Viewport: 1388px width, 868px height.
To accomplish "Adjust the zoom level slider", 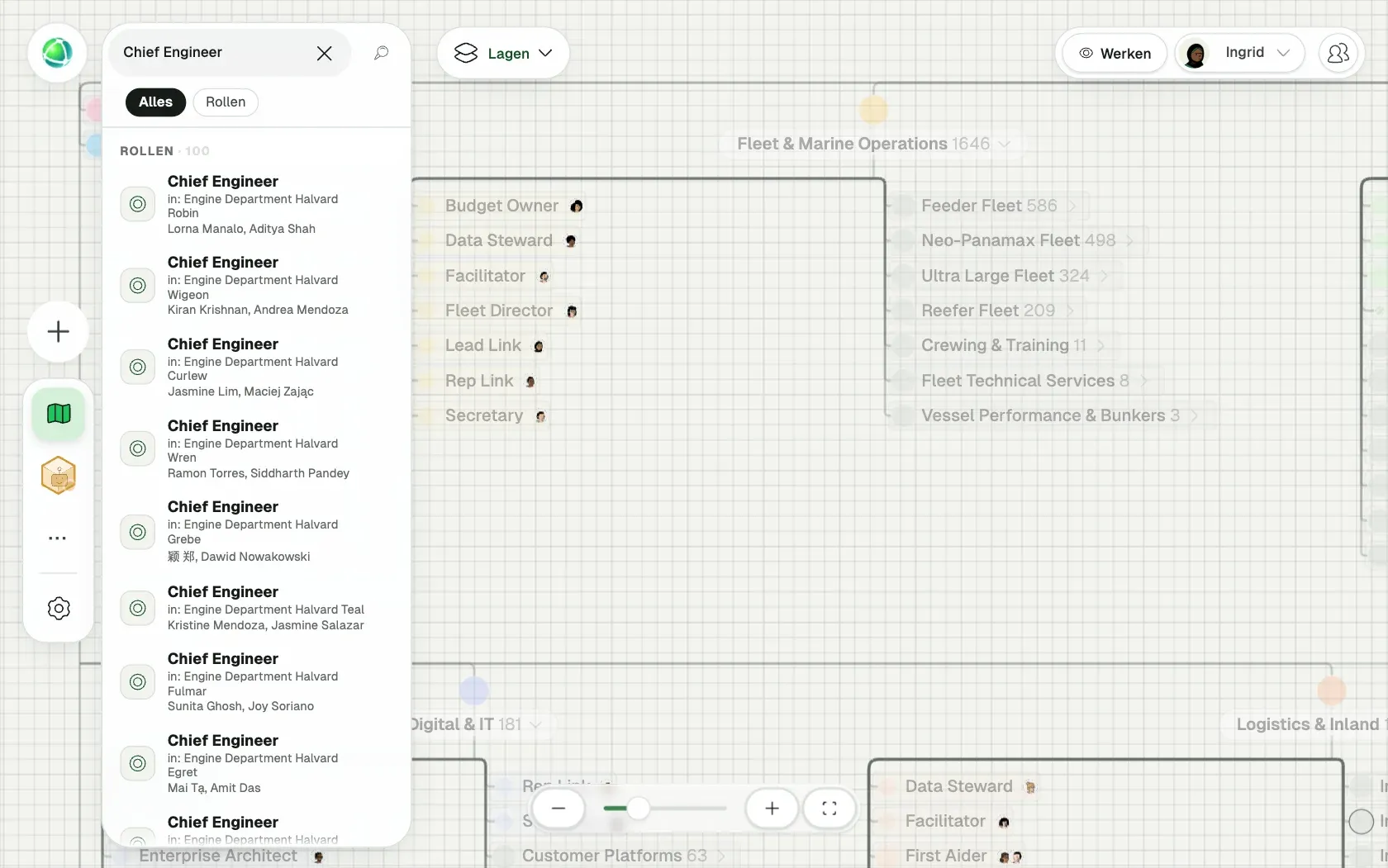I will tap(664, 808).
